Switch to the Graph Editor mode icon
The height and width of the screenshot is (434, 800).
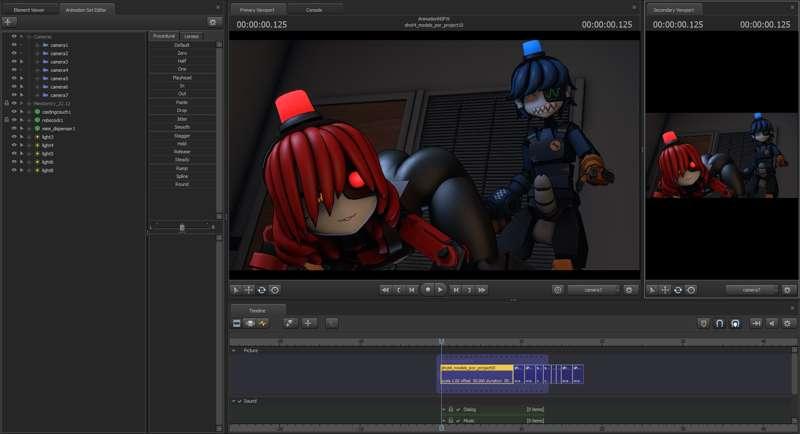click(263, 323)
